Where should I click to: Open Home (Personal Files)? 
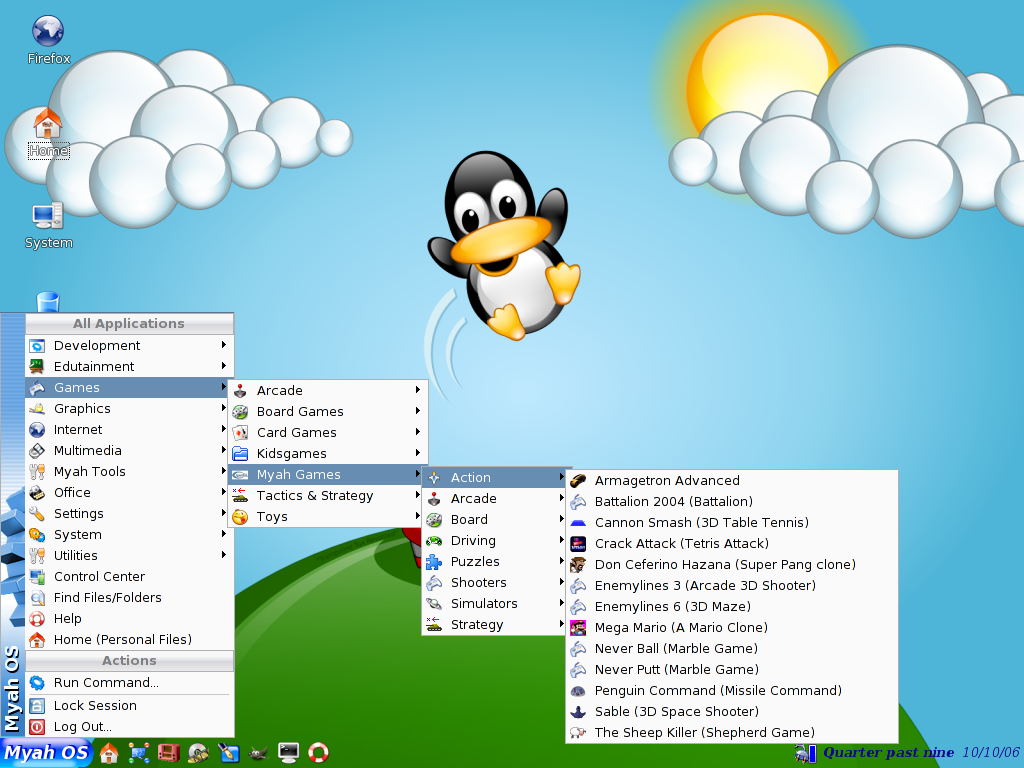pyautogui.click(x=129, y=639)
